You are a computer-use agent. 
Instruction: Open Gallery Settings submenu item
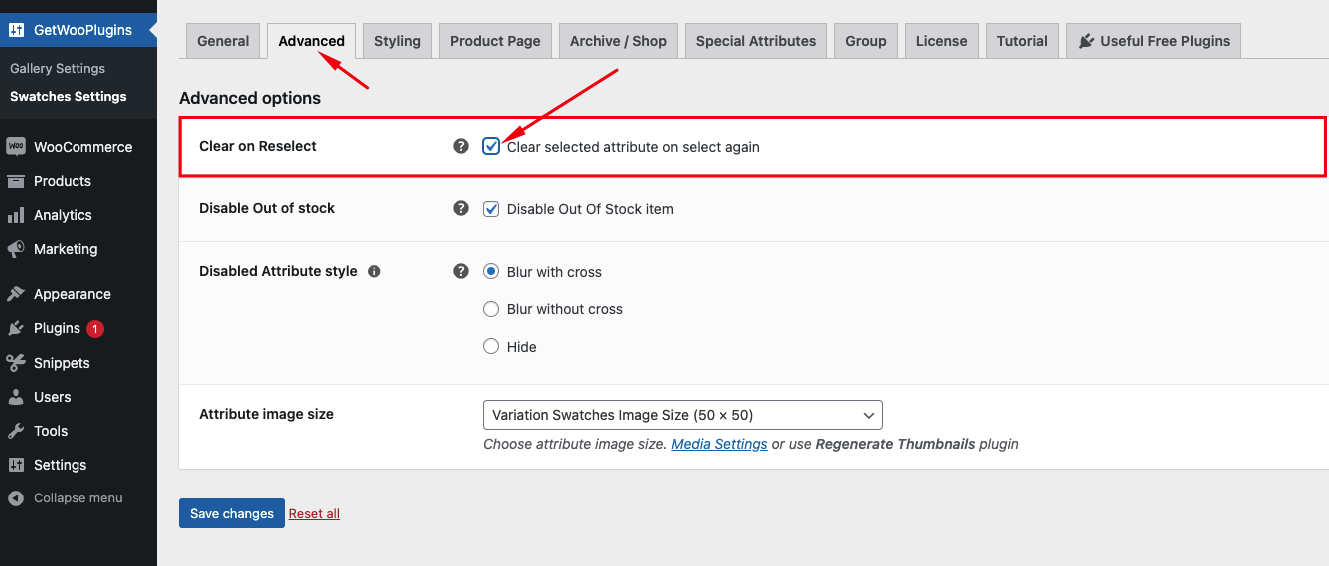[x=57, y=69]
